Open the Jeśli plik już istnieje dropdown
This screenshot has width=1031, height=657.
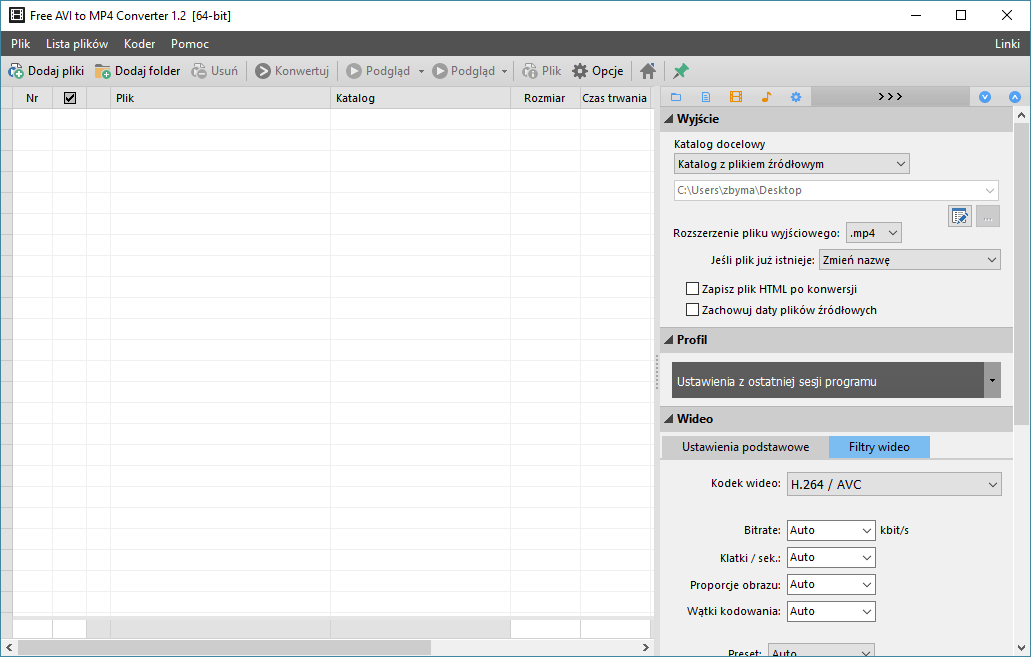click(x=910, y=260)
